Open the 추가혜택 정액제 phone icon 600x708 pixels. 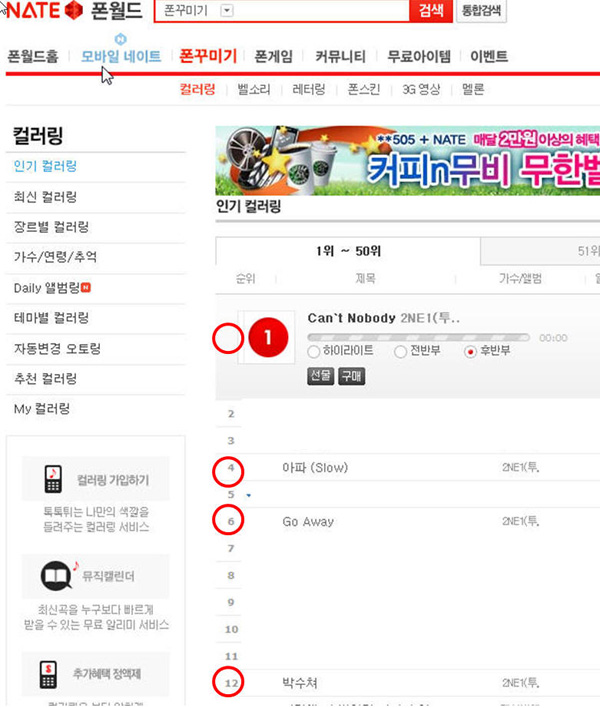pyautogui.click(x=48, y=674)
